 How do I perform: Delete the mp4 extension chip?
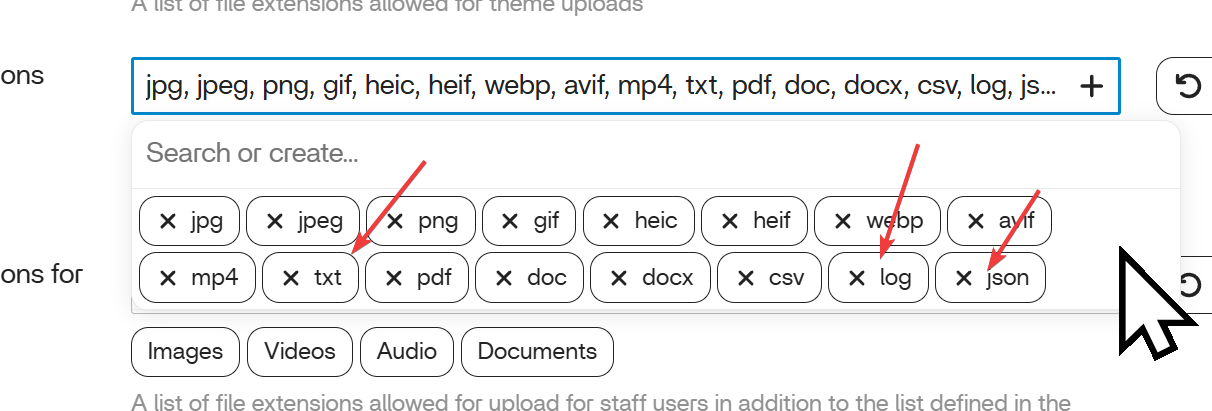click(168, 278)
